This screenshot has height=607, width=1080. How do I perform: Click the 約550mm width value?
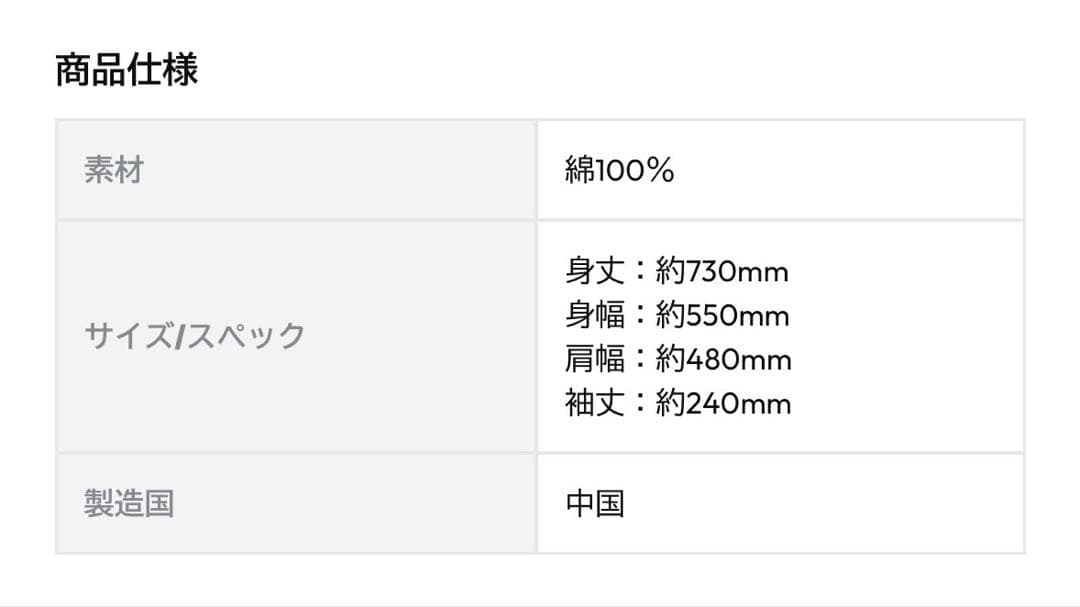point(722,315)
